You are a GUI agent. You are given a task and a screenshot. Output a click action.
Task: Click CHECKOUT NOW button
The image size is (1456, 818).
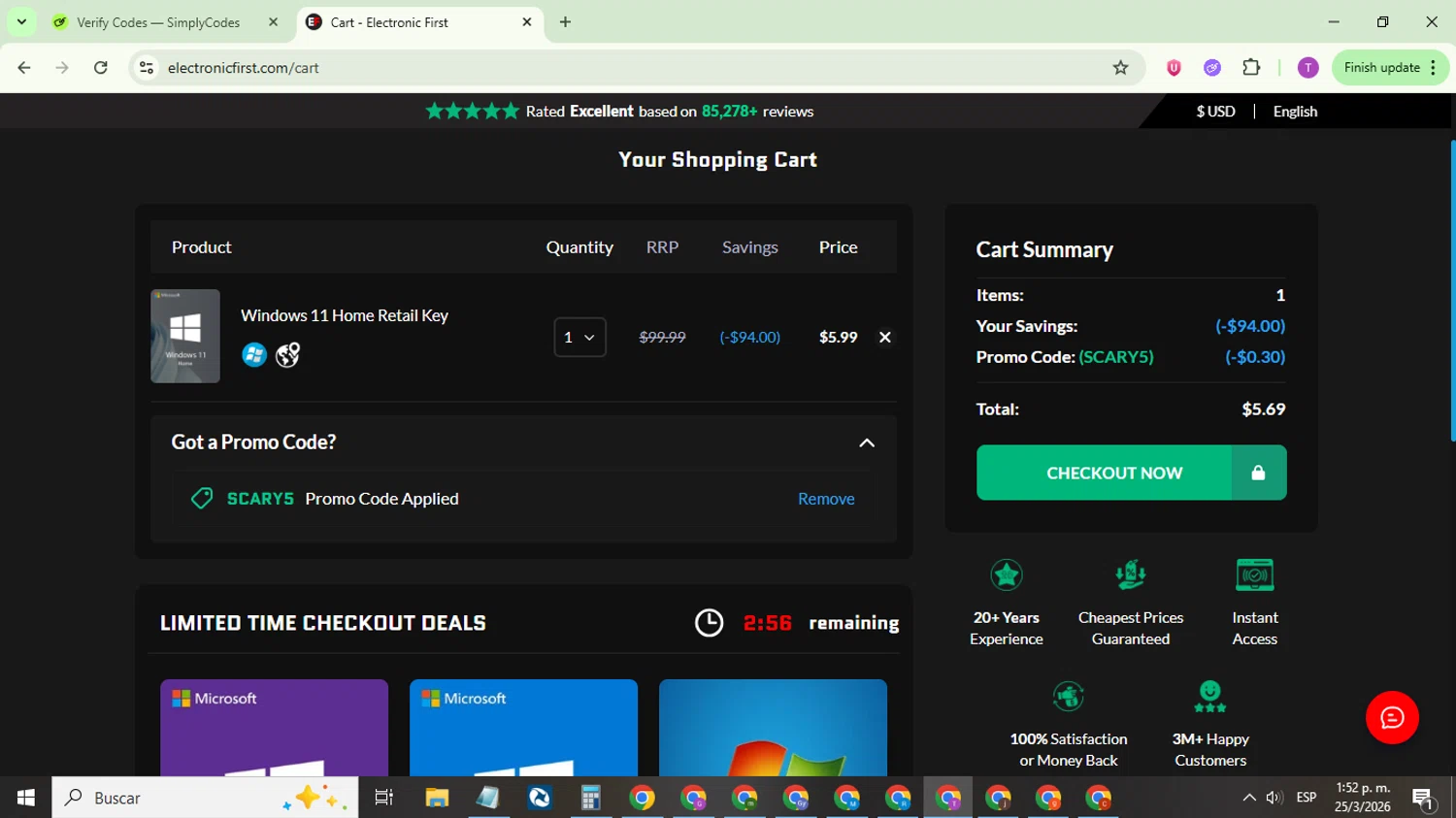(x=1114, y=473)
